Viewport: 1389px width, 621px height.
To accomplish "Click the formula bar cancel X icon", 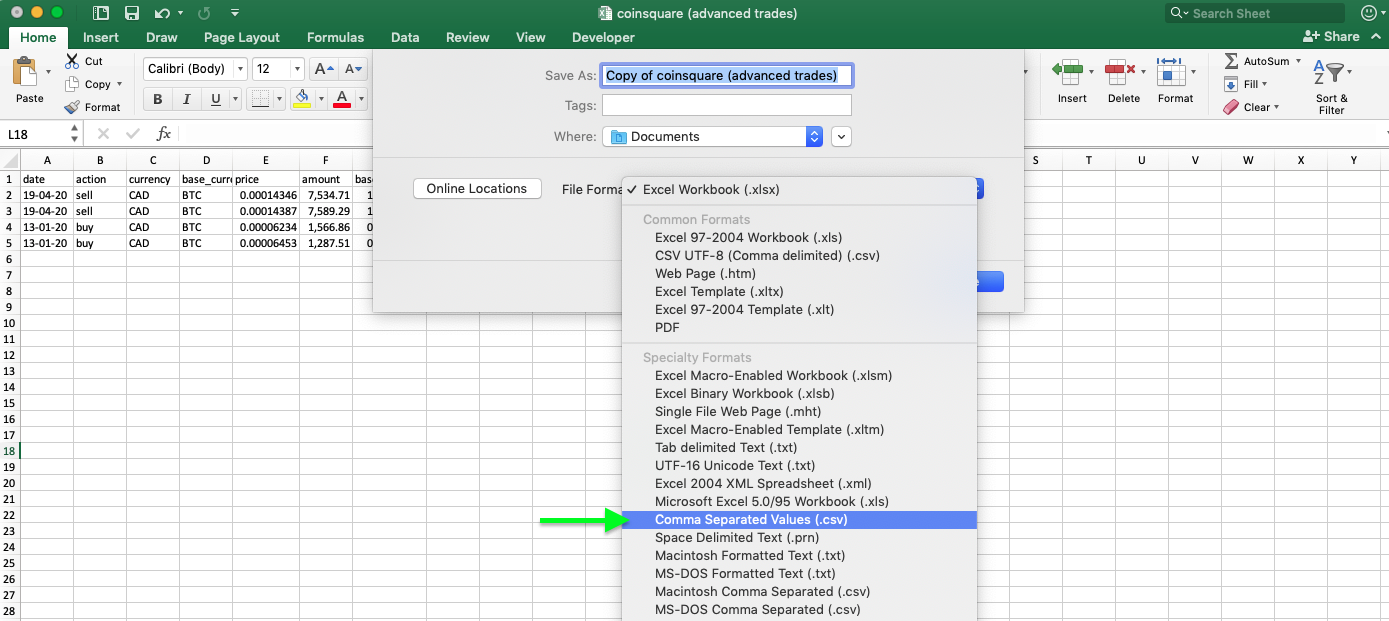I will tap(103, 133).
